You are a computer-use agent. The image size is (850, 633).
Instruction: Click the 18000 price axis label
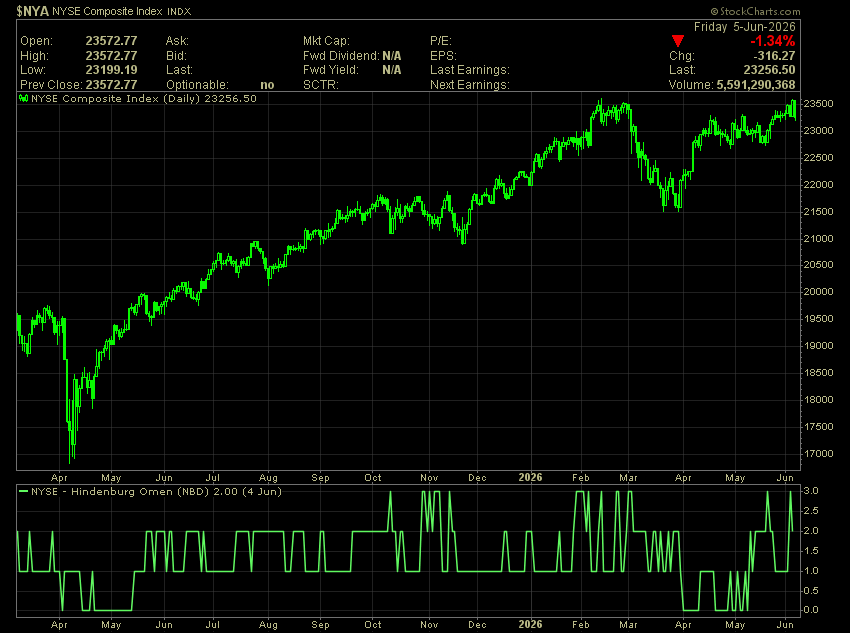[x=819, y=400]
